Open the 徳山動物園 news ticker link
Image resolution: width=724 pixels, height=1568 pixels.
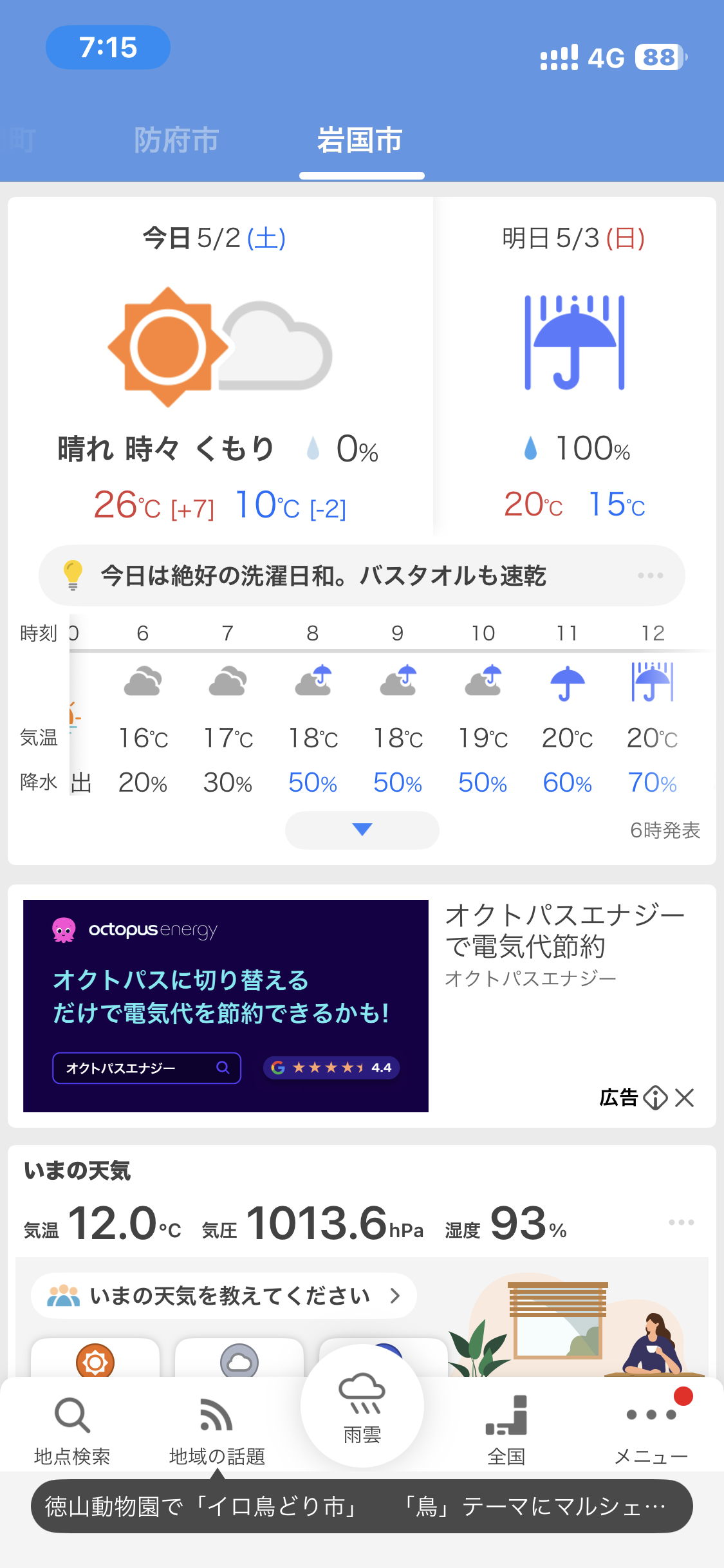click(x=362, y=1506)
